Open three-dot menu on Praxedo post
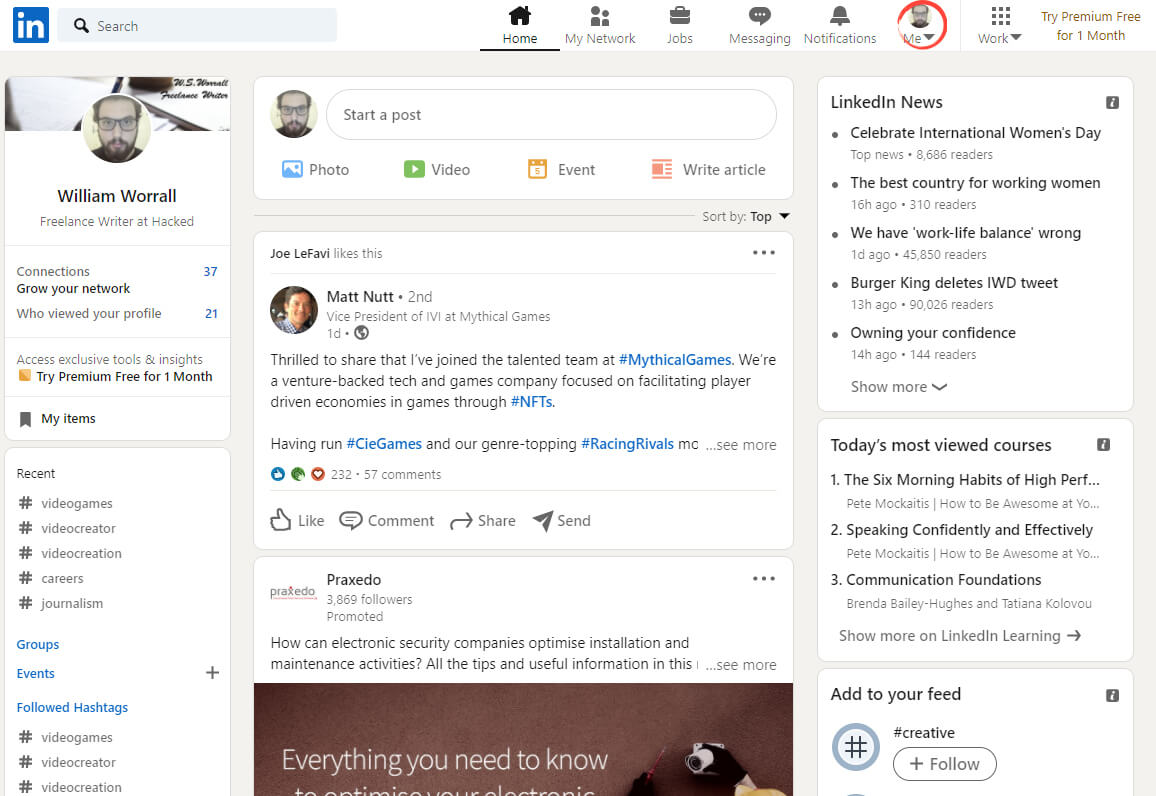The image size is (1156, 796). pos(764,579)
